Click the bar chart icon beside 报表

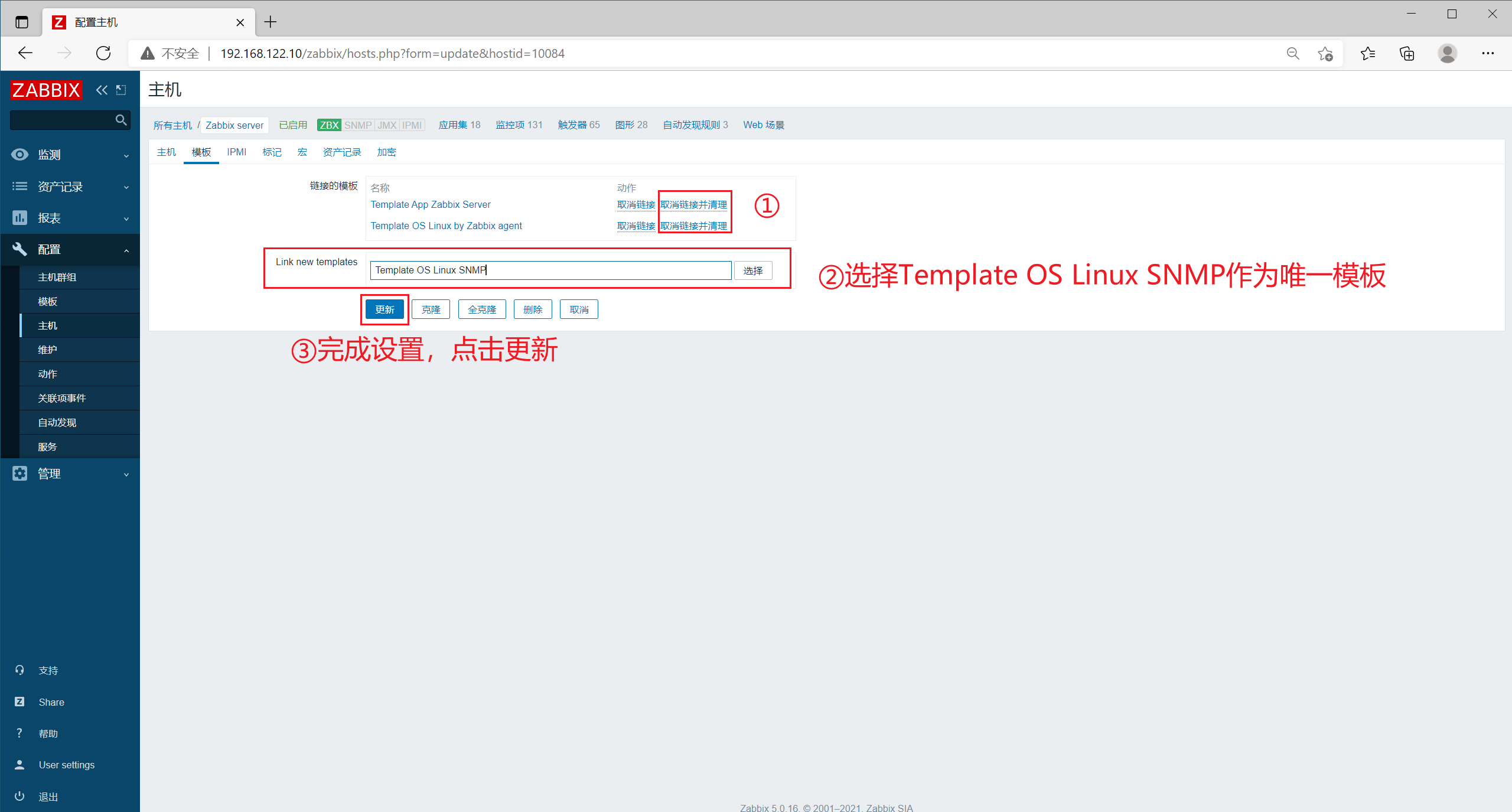[x=19, y=217]
